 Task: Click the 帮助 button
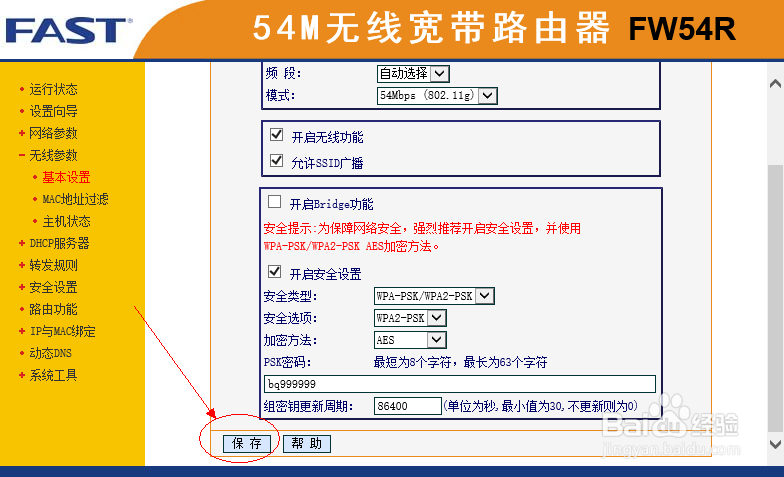click(x=306, y=444)
